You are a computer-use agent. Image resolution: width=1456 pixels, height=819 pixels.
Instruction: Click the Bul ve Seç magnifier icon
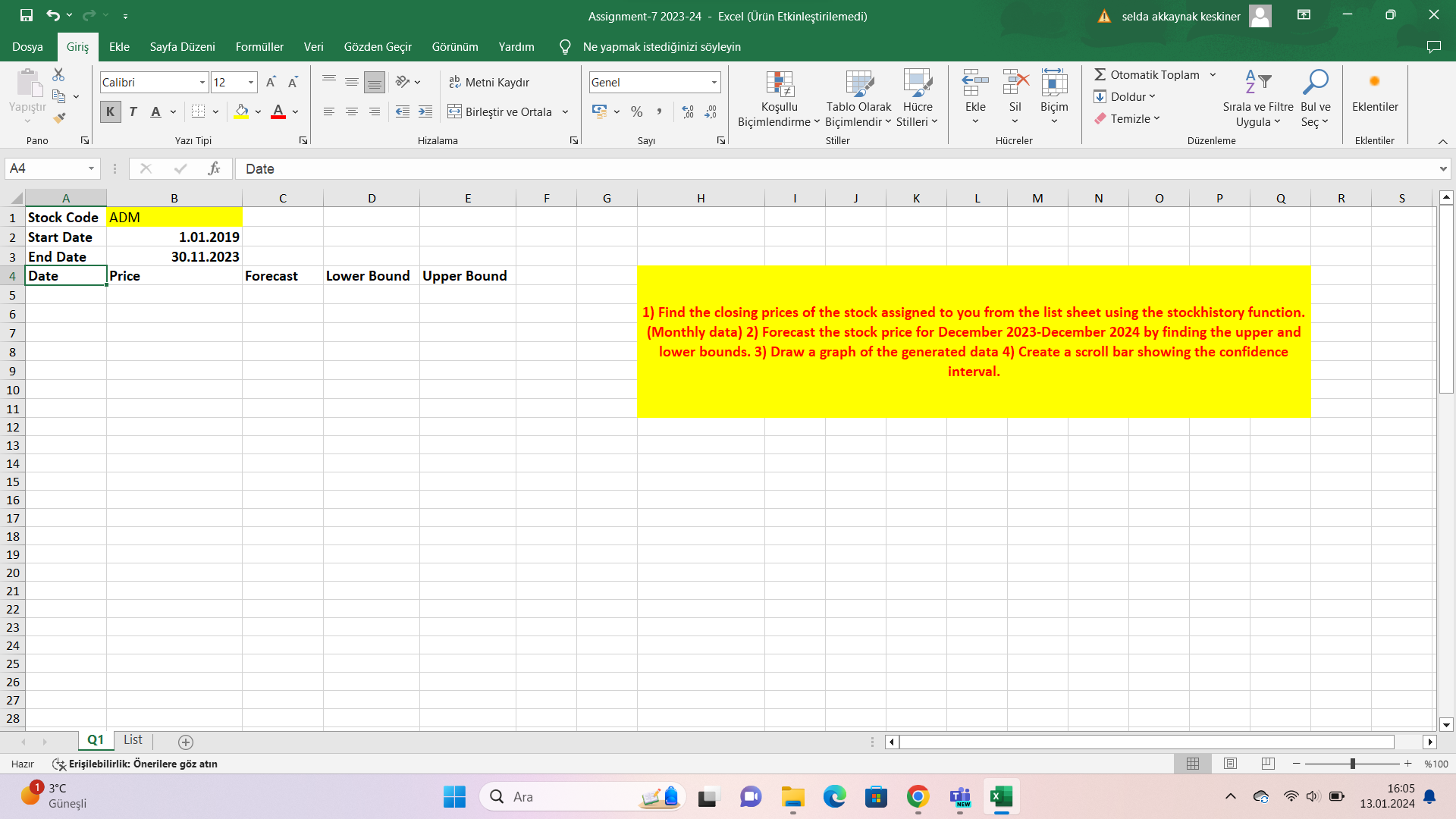pos(1315,82)
